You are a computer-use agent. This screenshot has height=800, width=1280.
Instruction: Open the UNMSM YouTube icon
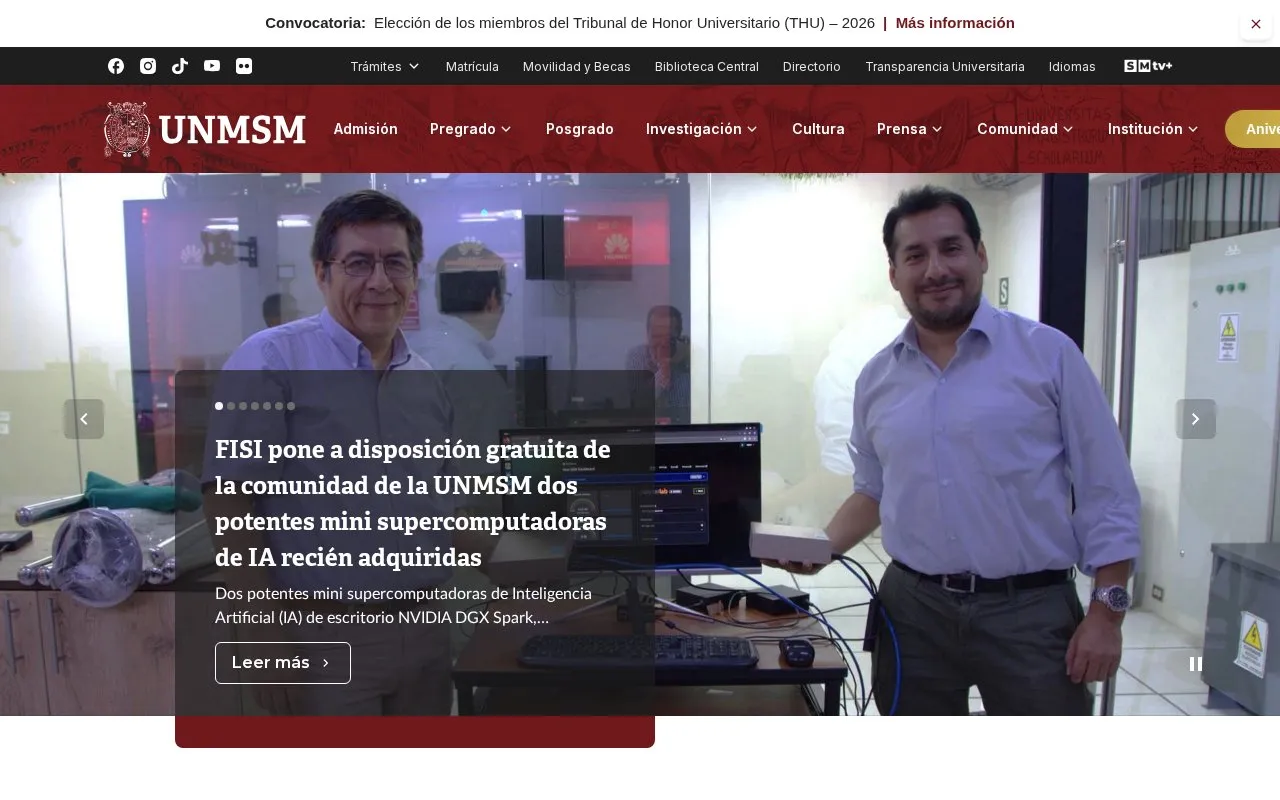point(212,66)
